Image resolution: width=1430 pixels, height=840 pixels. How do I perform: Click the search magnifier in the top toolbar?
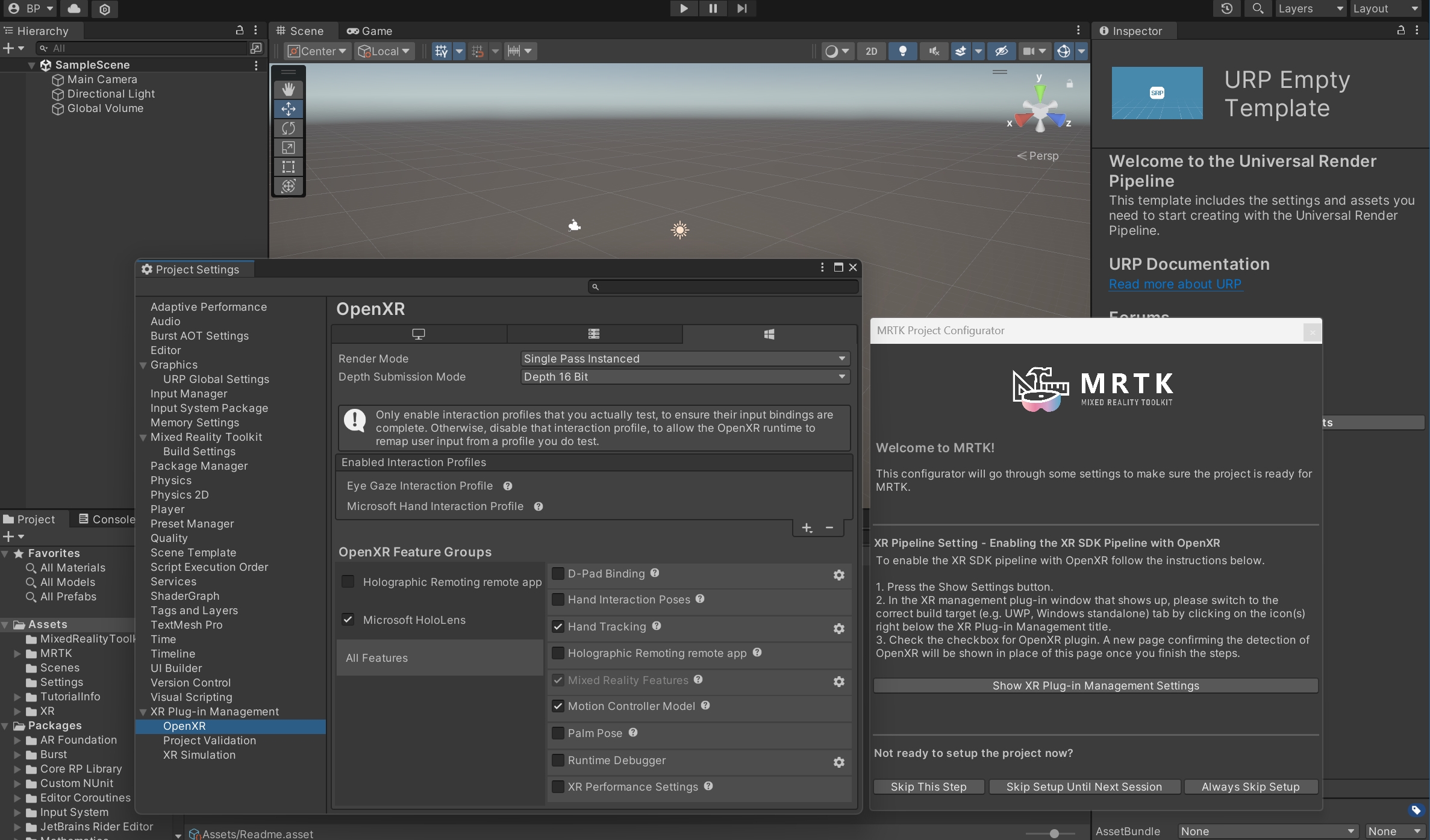click(1258, 8)
